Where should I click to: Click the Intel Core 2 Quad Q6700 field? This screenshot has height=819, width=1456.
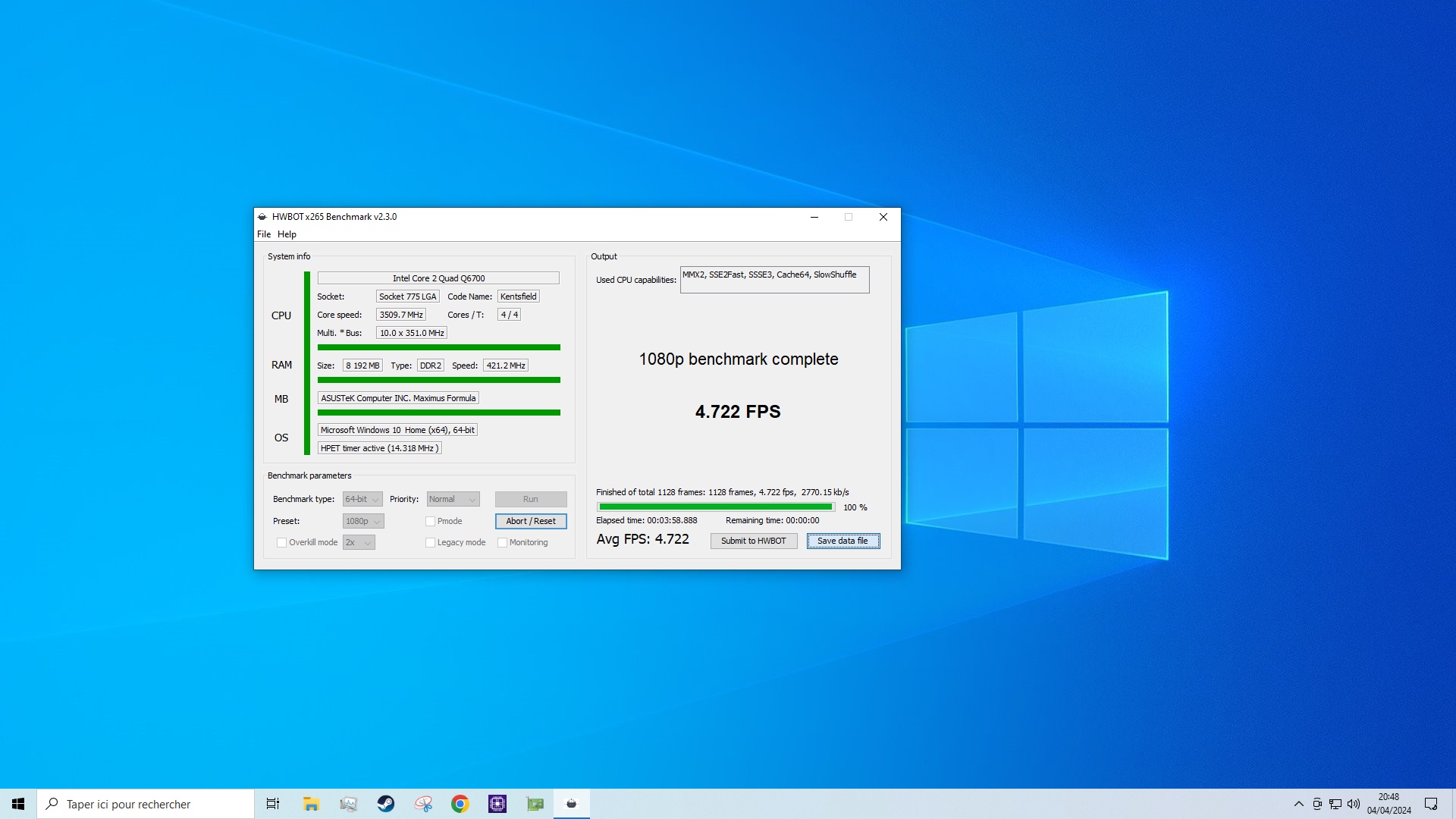[438, 278]
